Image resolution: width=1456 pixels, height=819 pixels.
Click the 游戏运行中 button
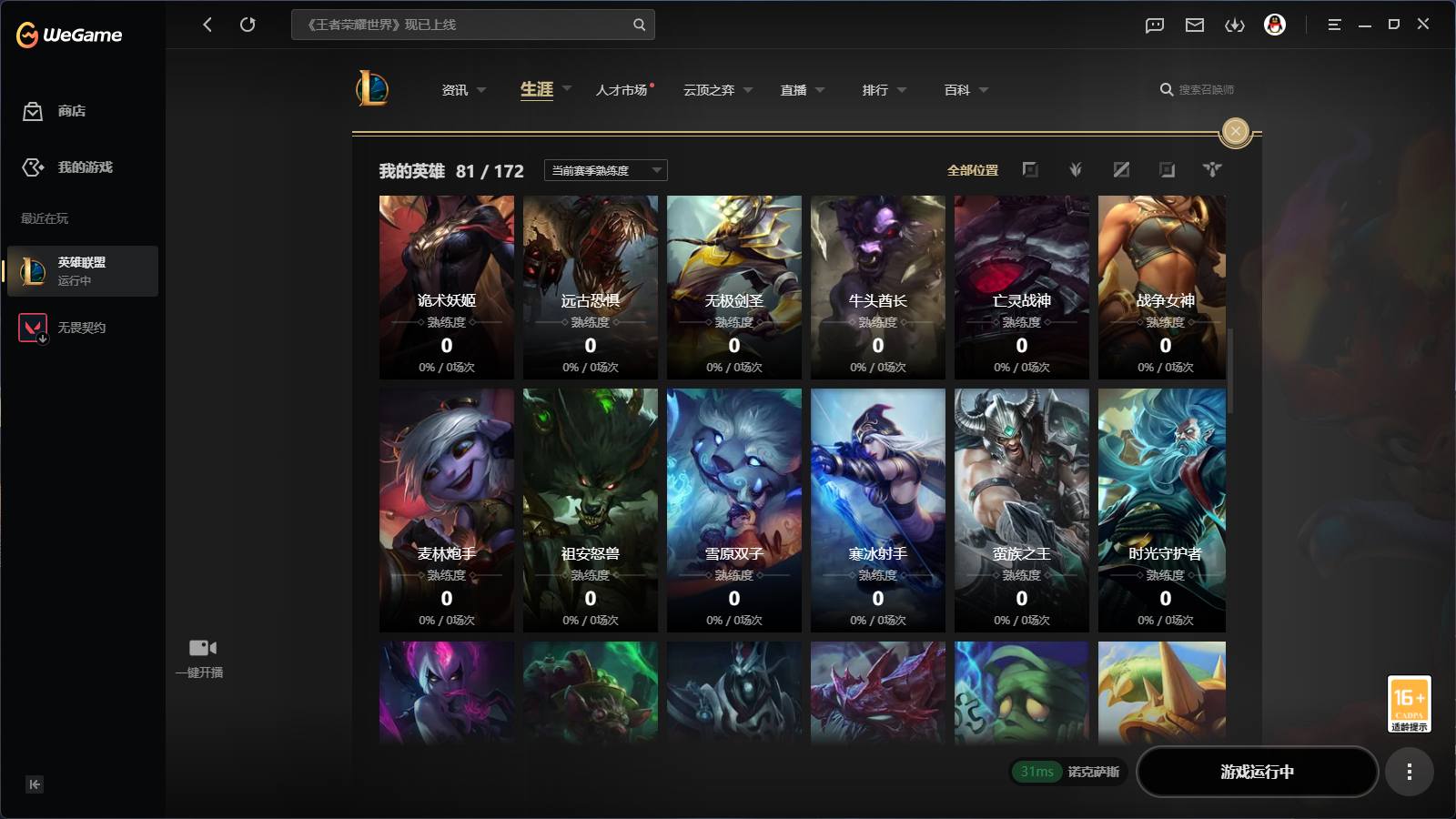pyautogui.click(x=1257, y=772)
